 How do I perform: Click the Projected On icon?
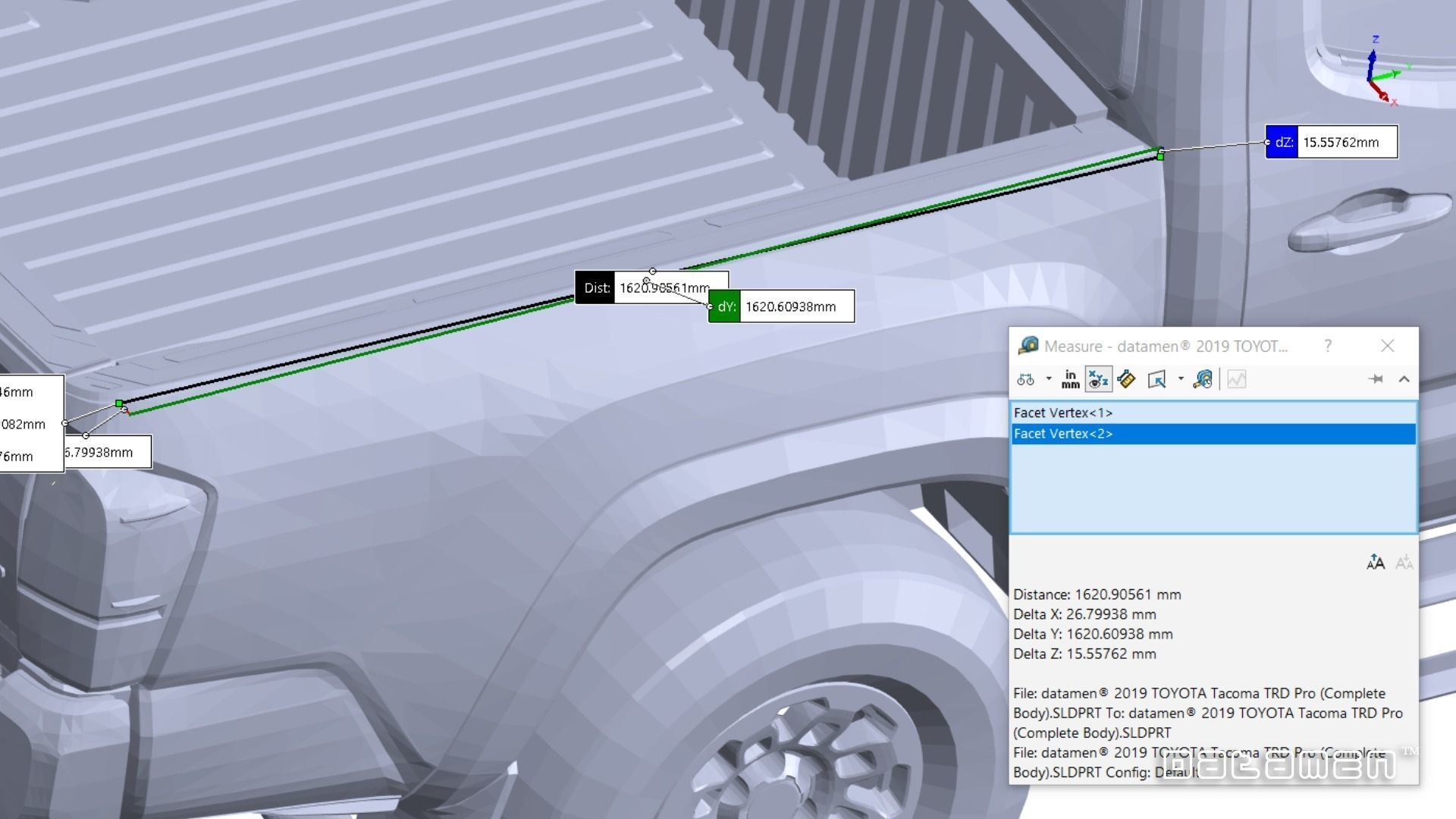[1157, 379]
